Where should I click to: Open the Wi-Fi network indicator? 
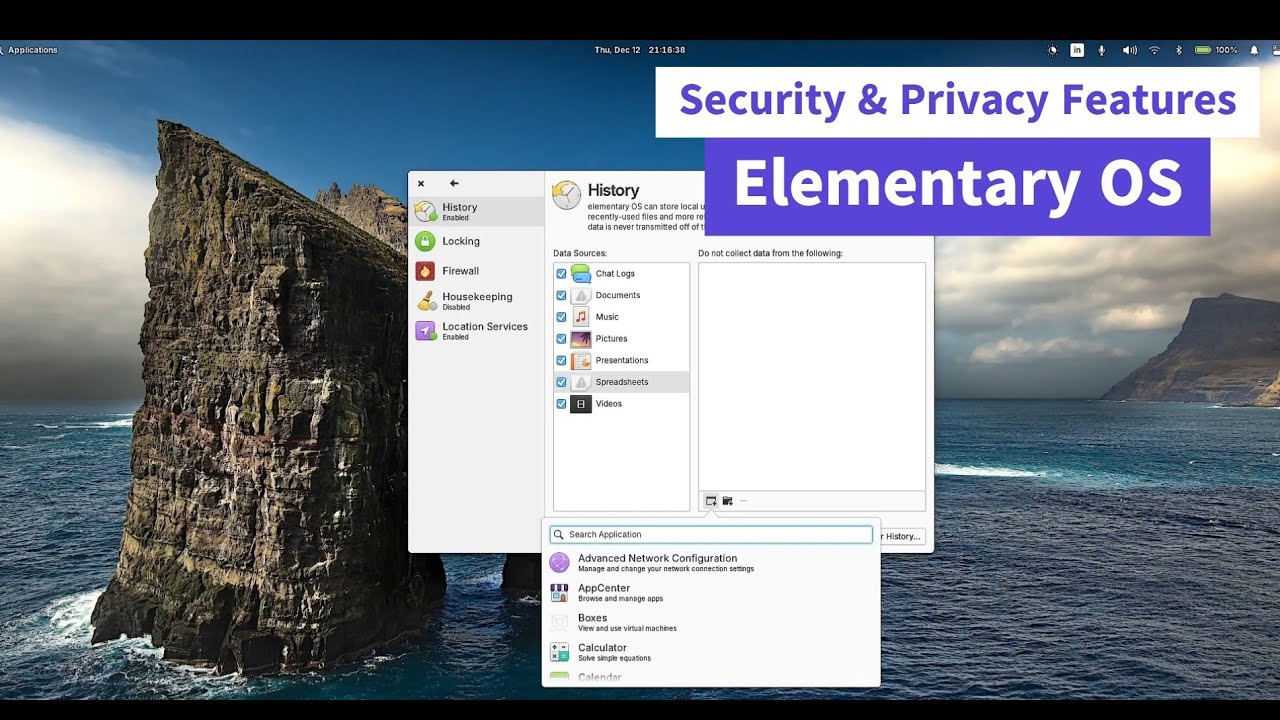pyautogui.click(x=1154, y=50)
